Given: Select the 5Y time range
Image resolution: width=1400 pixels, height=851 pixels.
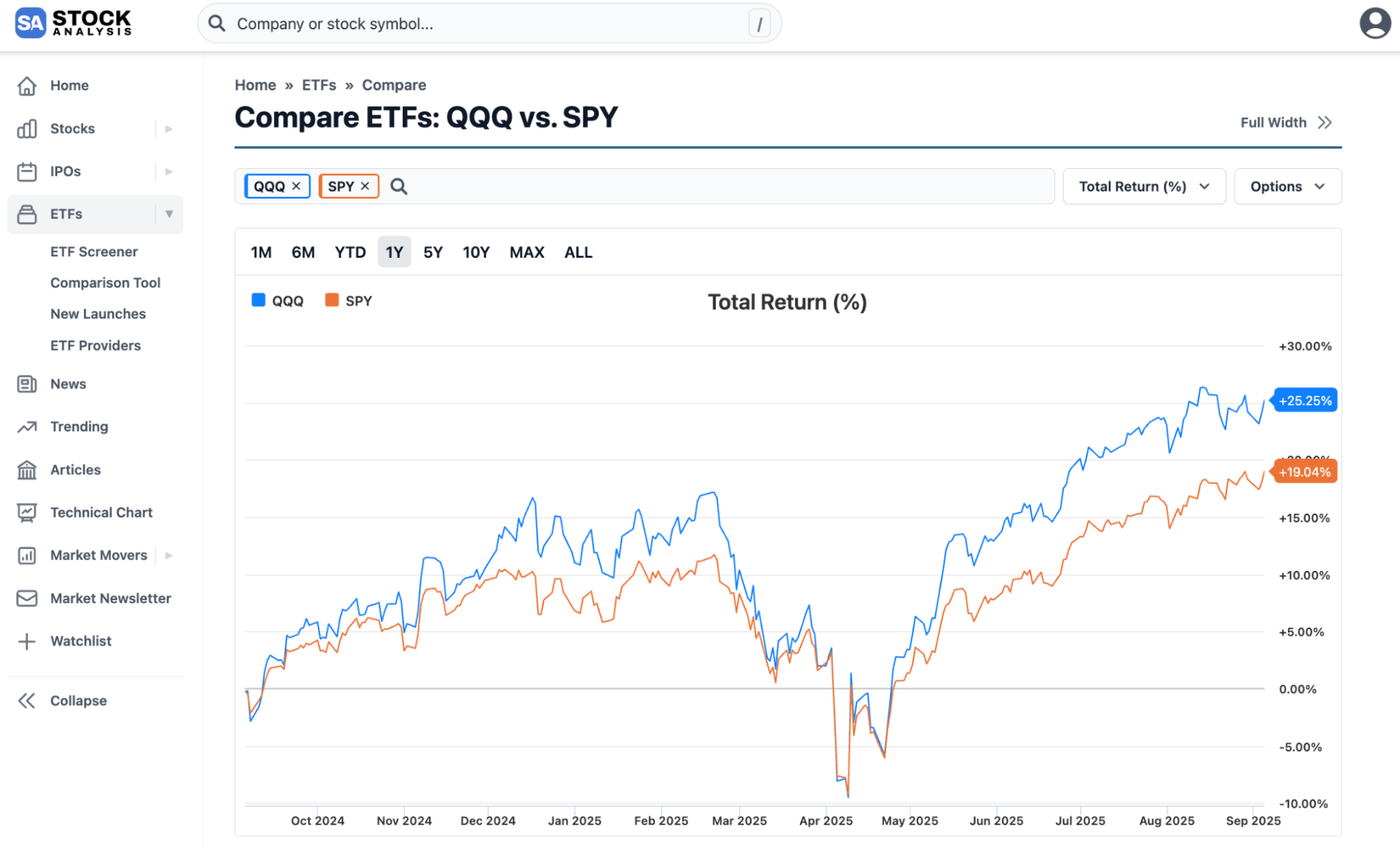Looking at the screenshot, I should tap(434, 252).
